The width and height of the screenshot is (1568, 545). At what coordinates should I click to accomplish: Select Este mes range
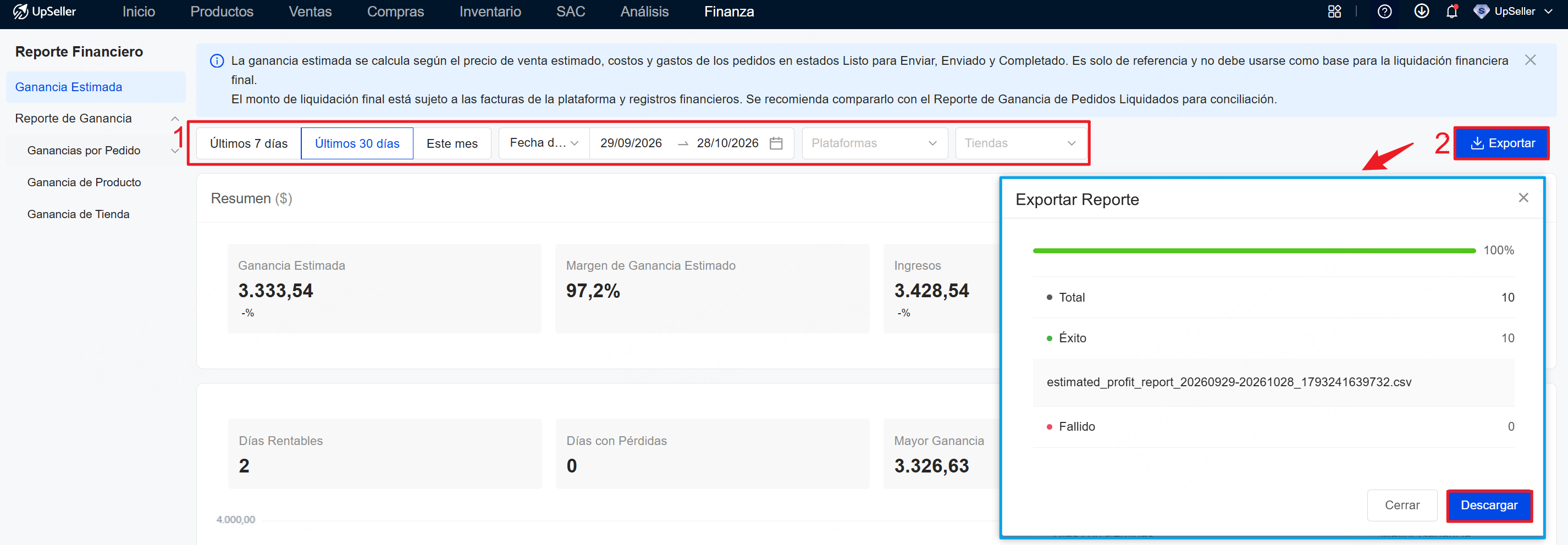click(x=452, y=143)
